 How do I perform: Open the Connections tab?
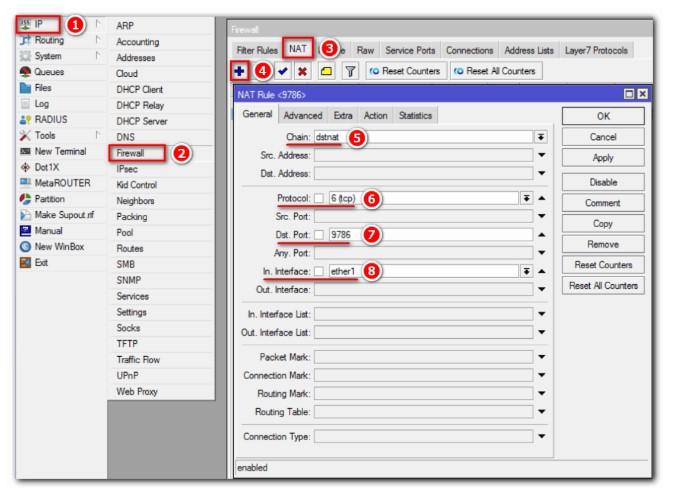[x=470, y=51]
